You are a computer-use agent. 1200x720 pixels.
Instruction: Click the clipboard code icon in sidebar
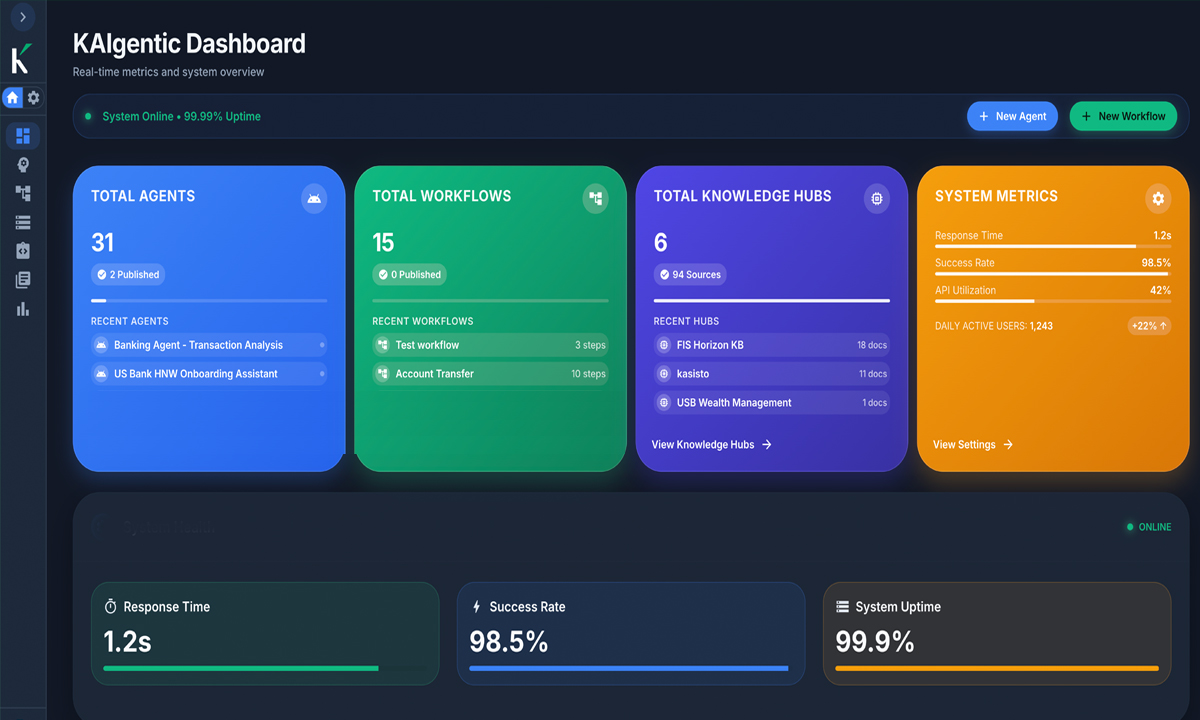(23, 251)
